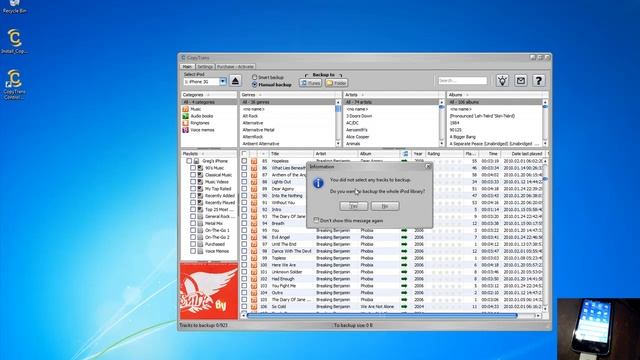The width and height of the screenshot is (640, 360).
Task: Select the Ringtones category icon
Action: tap(185, 123)
